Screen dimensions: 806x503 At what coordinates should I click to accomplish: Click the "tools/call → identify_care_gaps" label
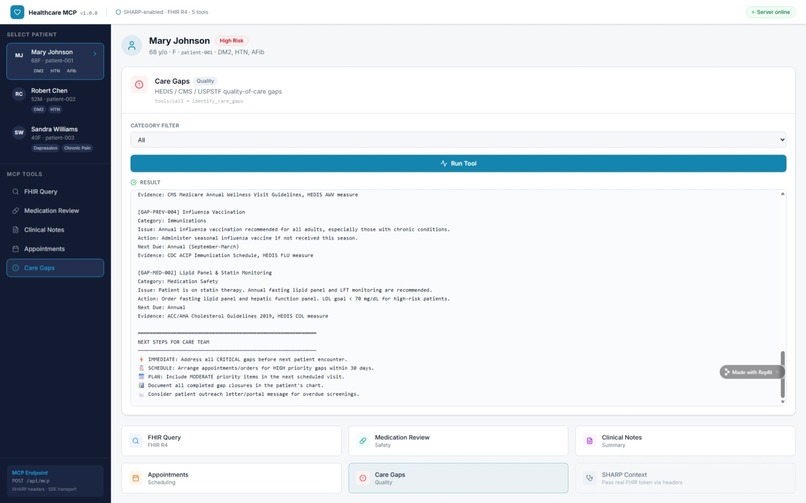click(199, 101)
